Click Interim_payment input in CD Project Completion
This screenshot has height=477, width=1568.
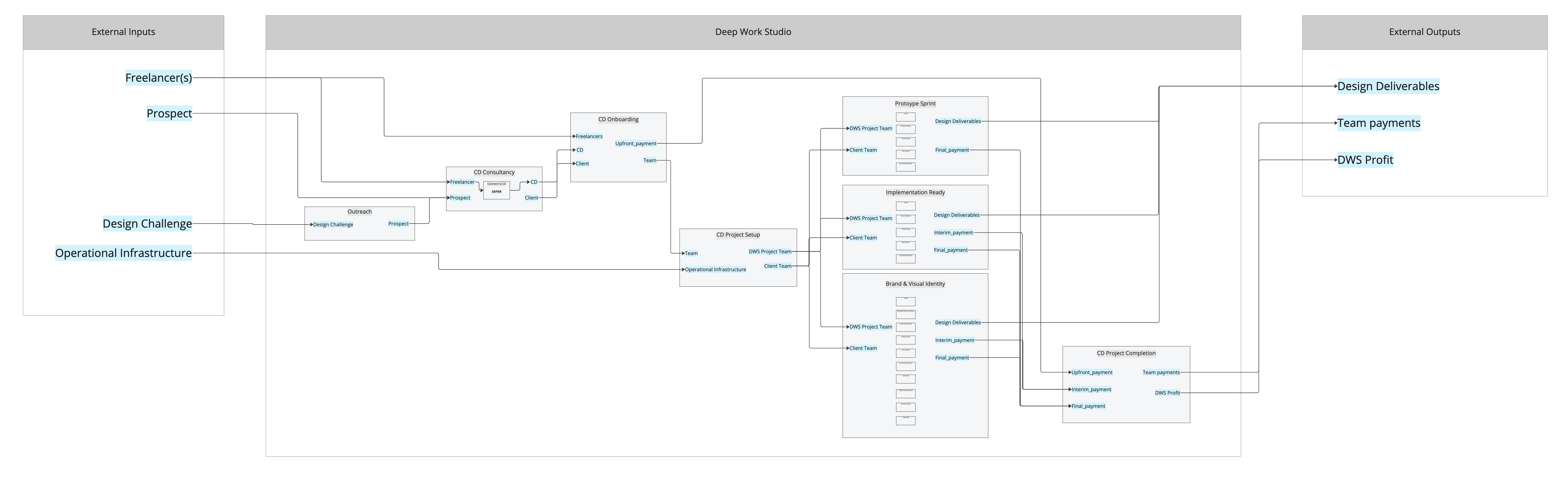(x=1091, y=389)
